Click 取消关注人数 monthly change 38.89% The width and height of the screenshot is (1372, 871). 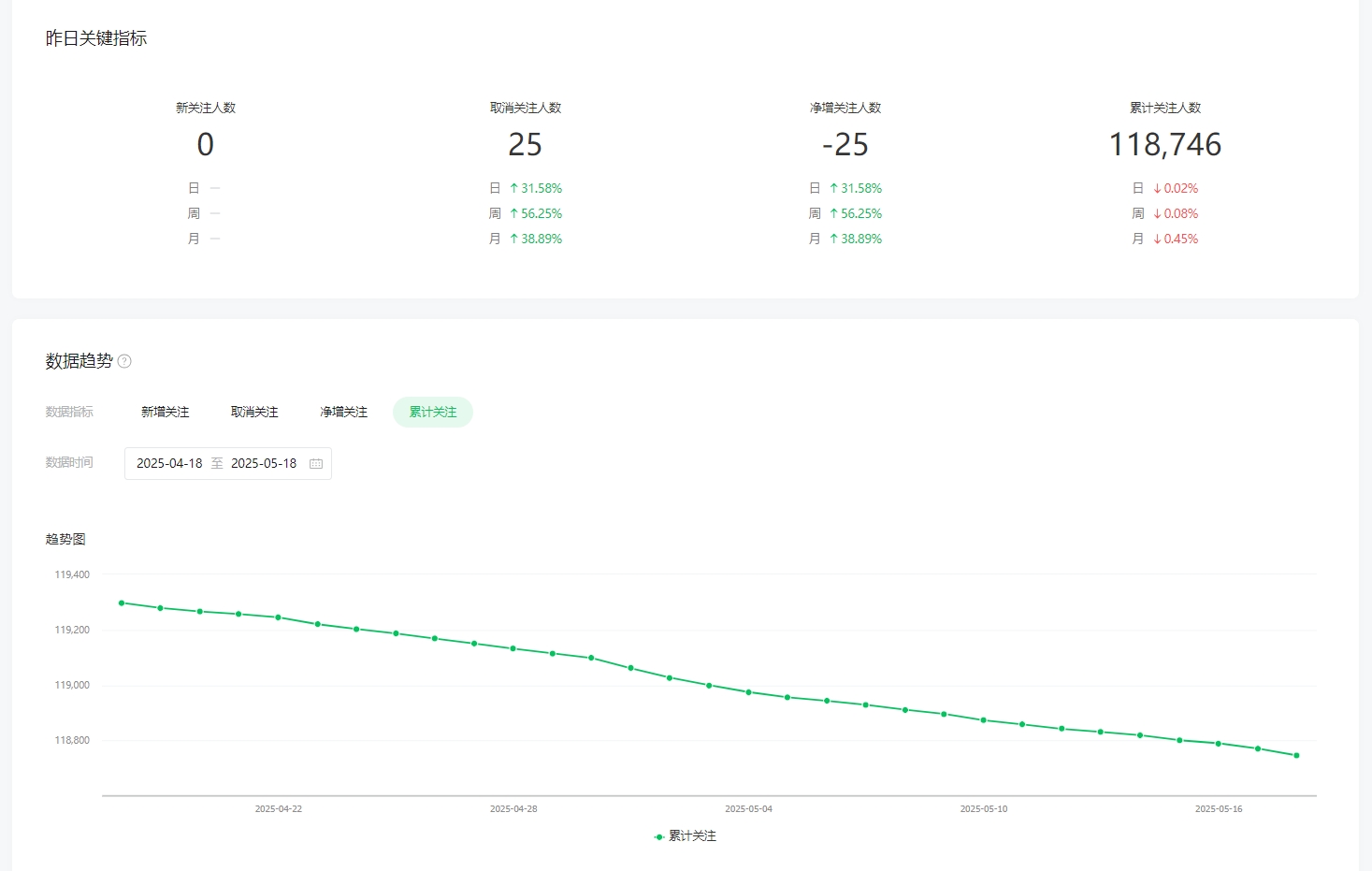coord(536,240)
